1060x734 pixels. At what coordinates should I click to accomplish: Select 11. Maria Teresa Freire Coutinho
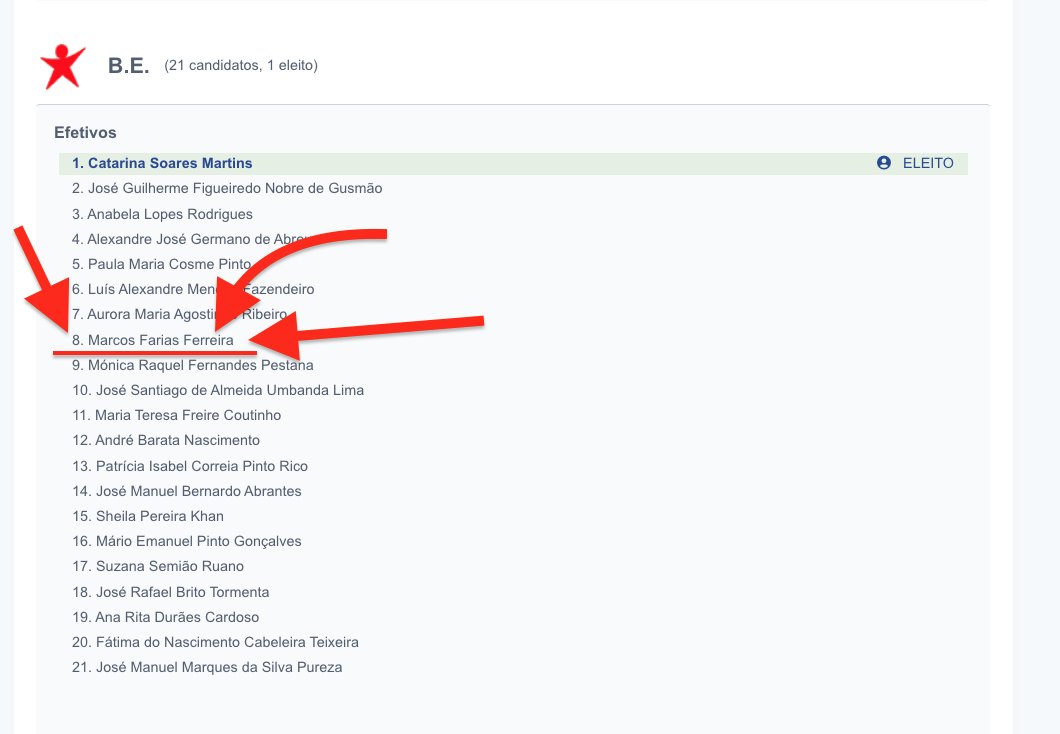click(x=176, y=415)
